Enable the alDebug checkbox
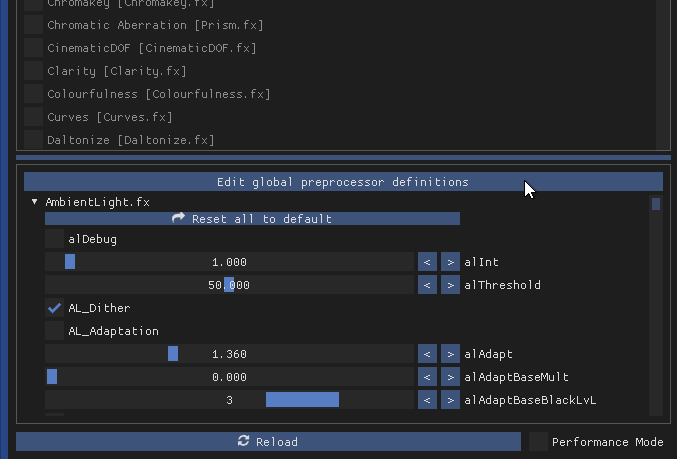 pos(55,239)
